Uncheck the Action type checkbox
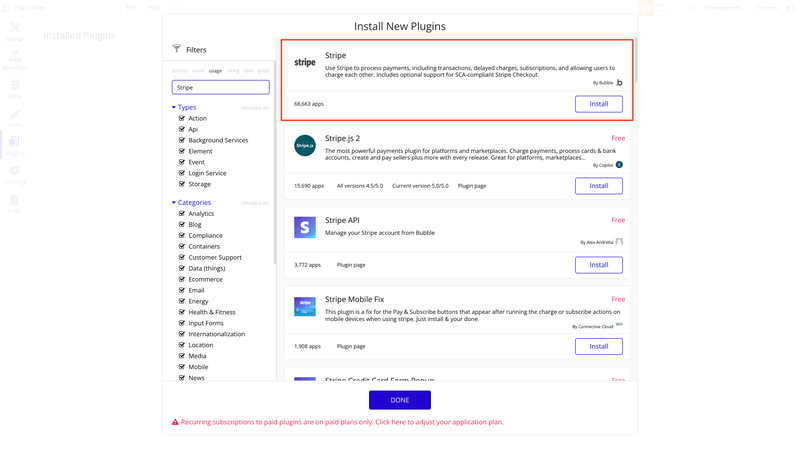The image size is (800, 462). click(x=182, y=118)
